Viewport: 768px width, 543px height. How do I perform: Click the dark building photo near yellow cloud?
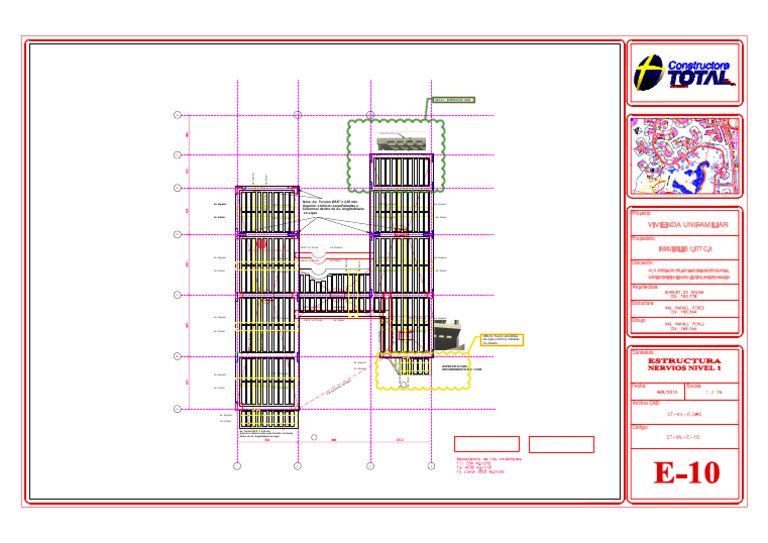449,335
